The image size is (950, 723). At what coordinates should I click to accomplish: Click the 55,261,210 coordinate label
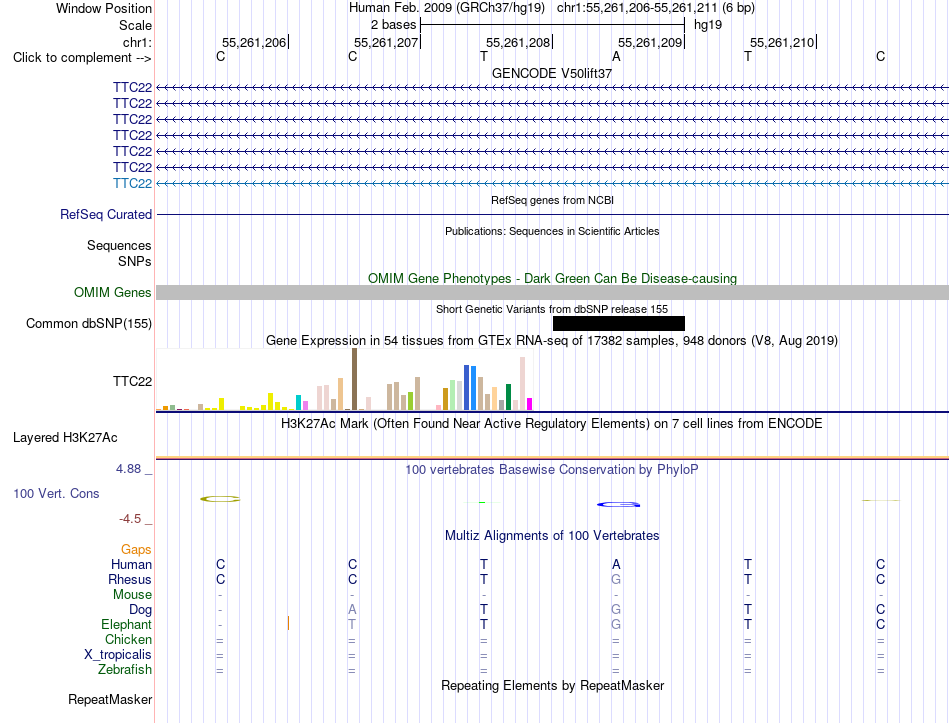(x=782, y=42)
